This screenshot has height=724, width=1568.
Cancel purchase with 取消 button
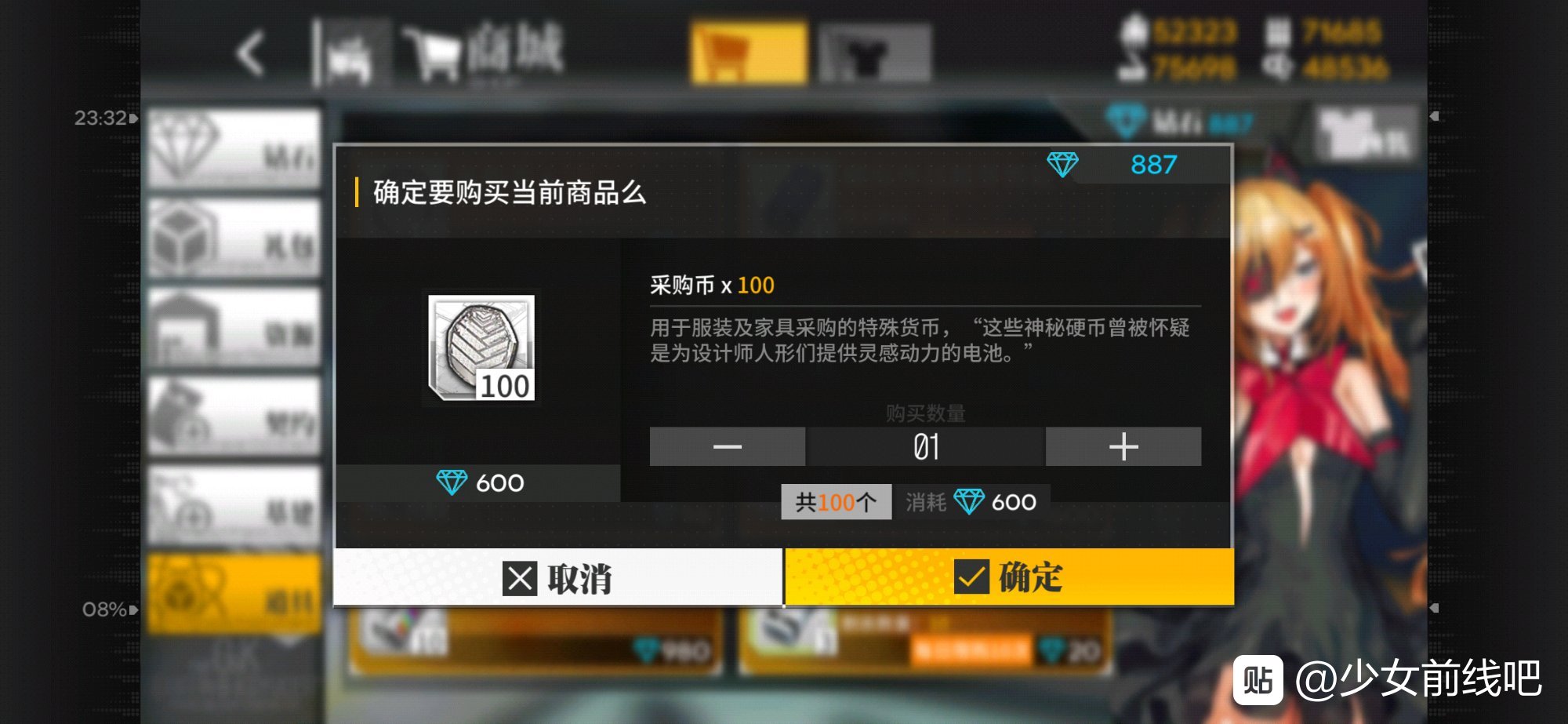[558, 578]
